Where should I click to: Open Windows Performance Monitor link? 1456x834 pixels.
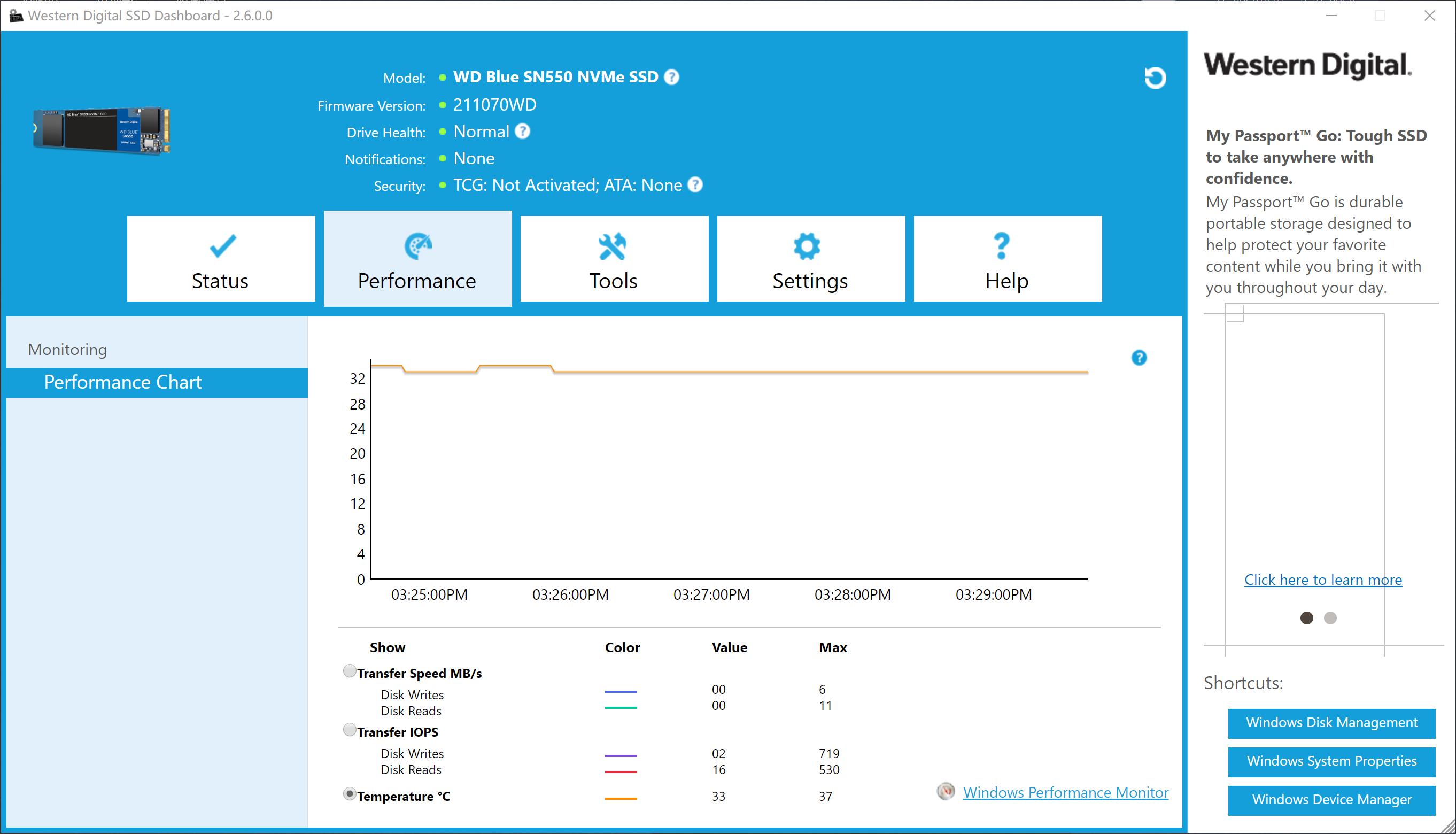[x=1065, y=793]
